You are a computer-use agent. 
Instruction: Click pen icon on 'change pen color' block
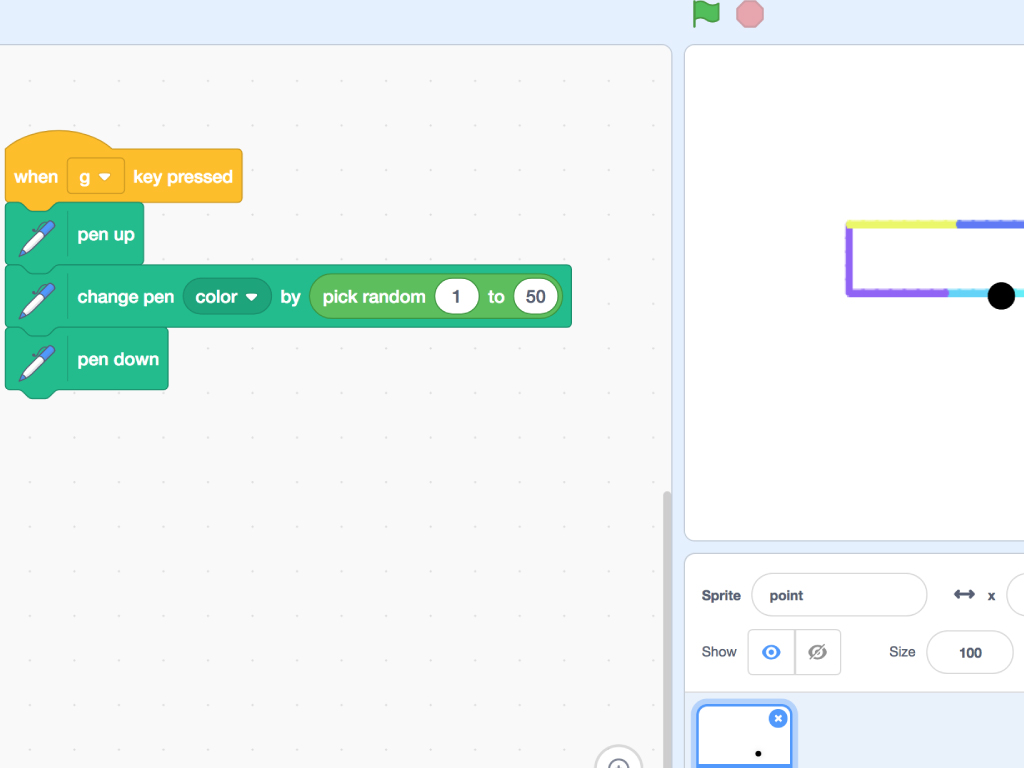pyautogui.click(x=37, y=299)
